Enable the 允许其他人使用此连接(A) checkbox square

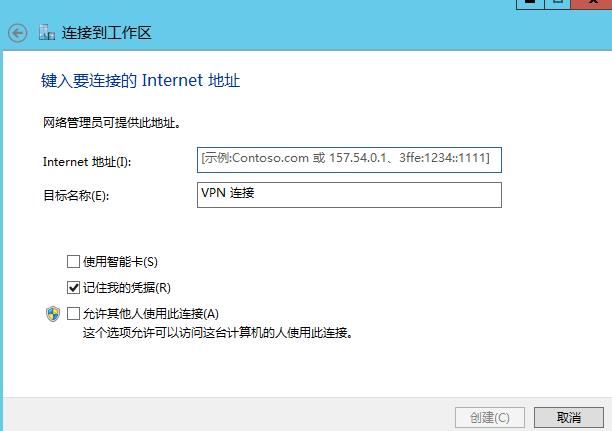73,313
